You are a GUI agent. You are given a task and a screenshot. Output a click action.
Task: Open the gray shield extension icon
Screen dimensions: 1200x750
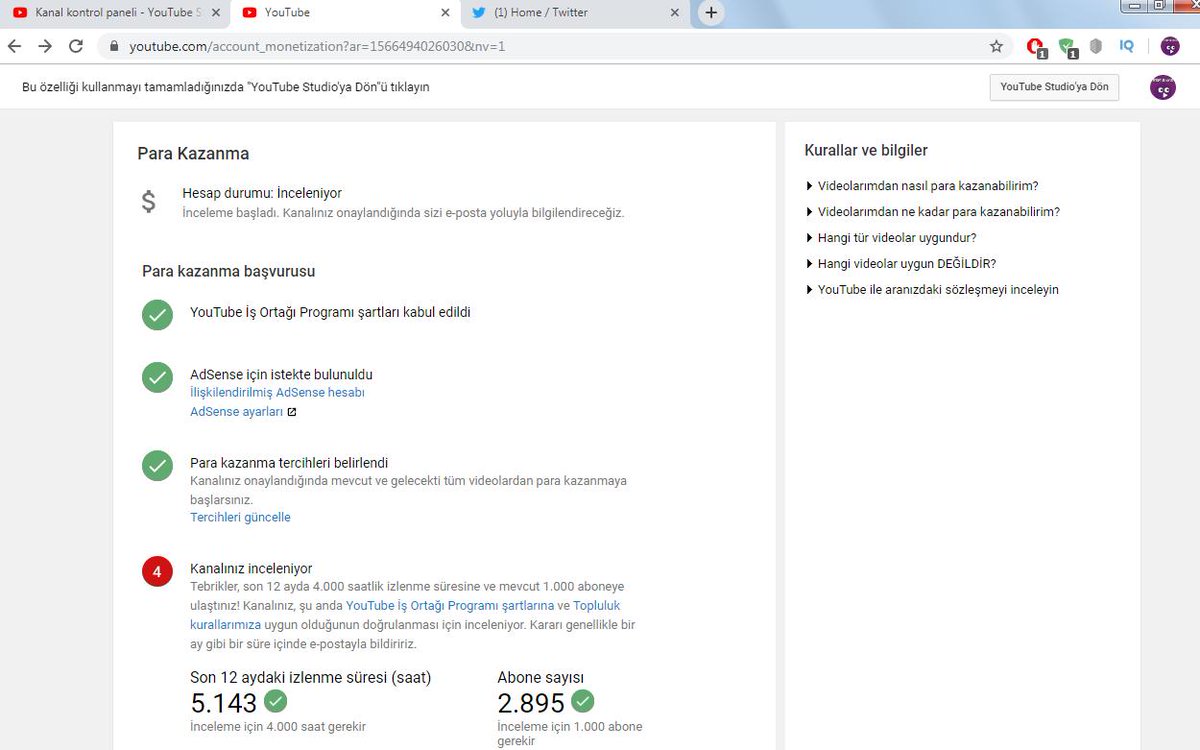tap(1096, 46)
